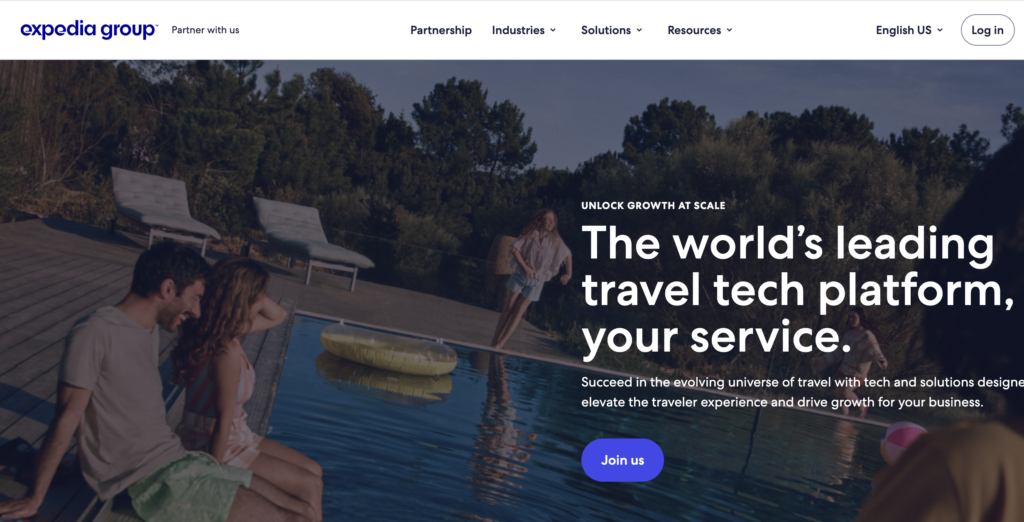Click the language selector chevron
This screenshot has height=522, width=1024.
pos(940,30)
